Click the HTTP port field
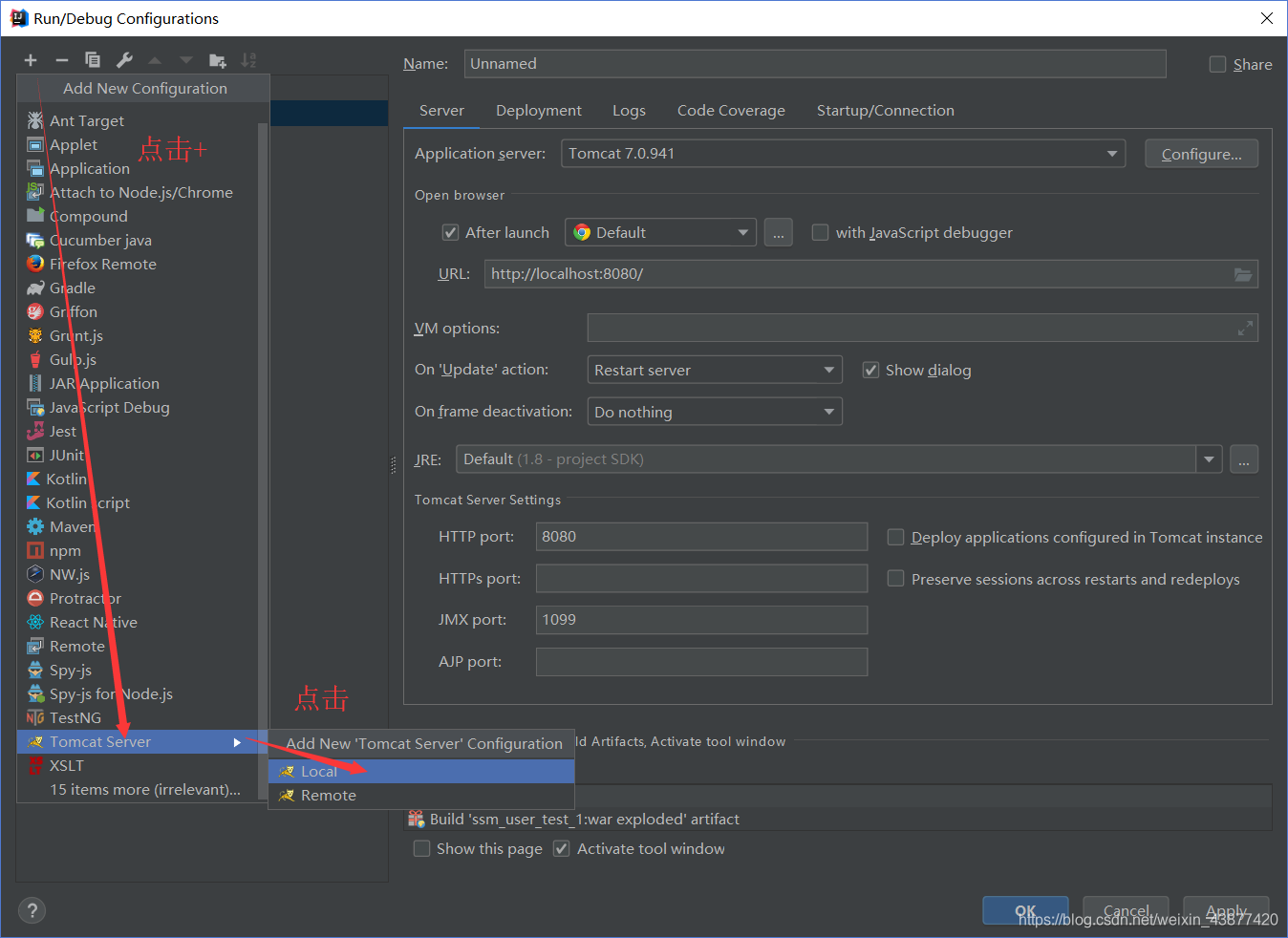This screenshot has width=1288, height=938. [701, 537]
